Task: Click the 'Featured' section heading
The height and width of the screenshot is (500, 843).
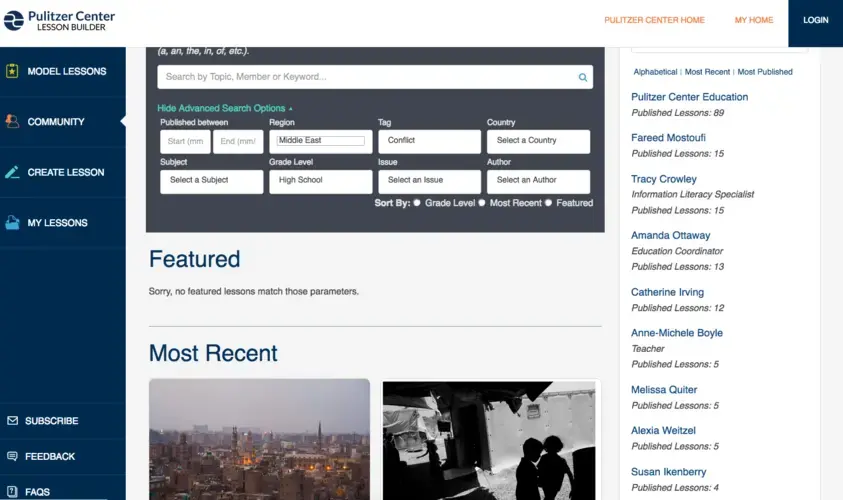Action: point(195,259)
